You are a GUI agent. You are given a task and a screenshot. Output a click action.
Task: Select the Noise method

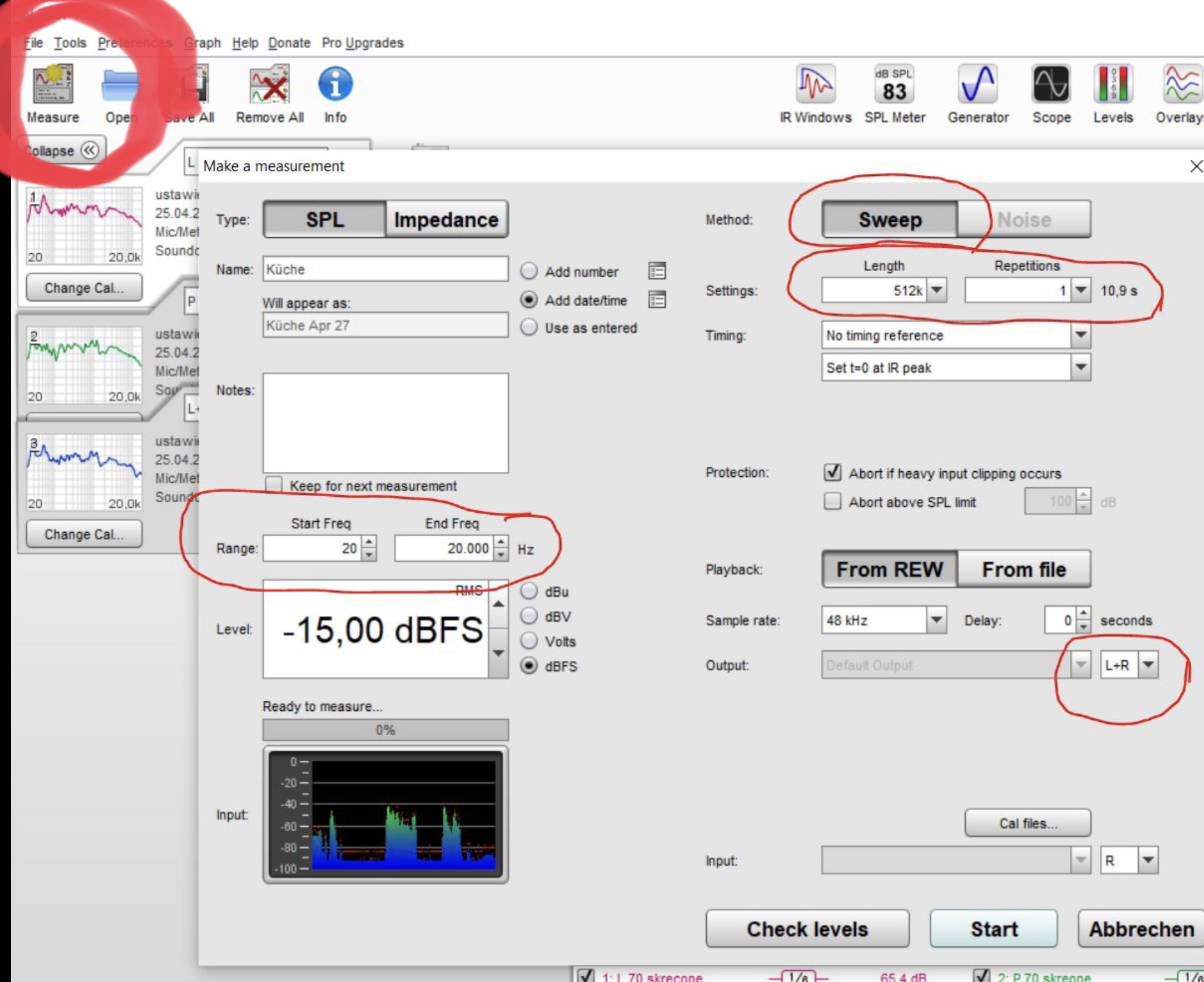[1024, 219]
